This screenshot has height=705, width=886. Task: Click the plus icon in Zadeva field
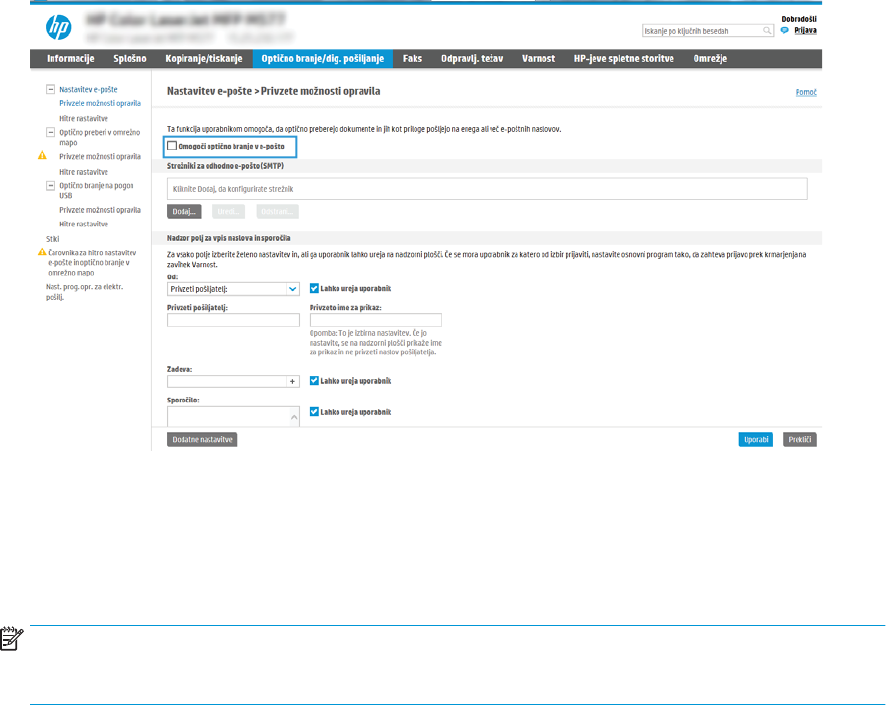click(293, 381)
